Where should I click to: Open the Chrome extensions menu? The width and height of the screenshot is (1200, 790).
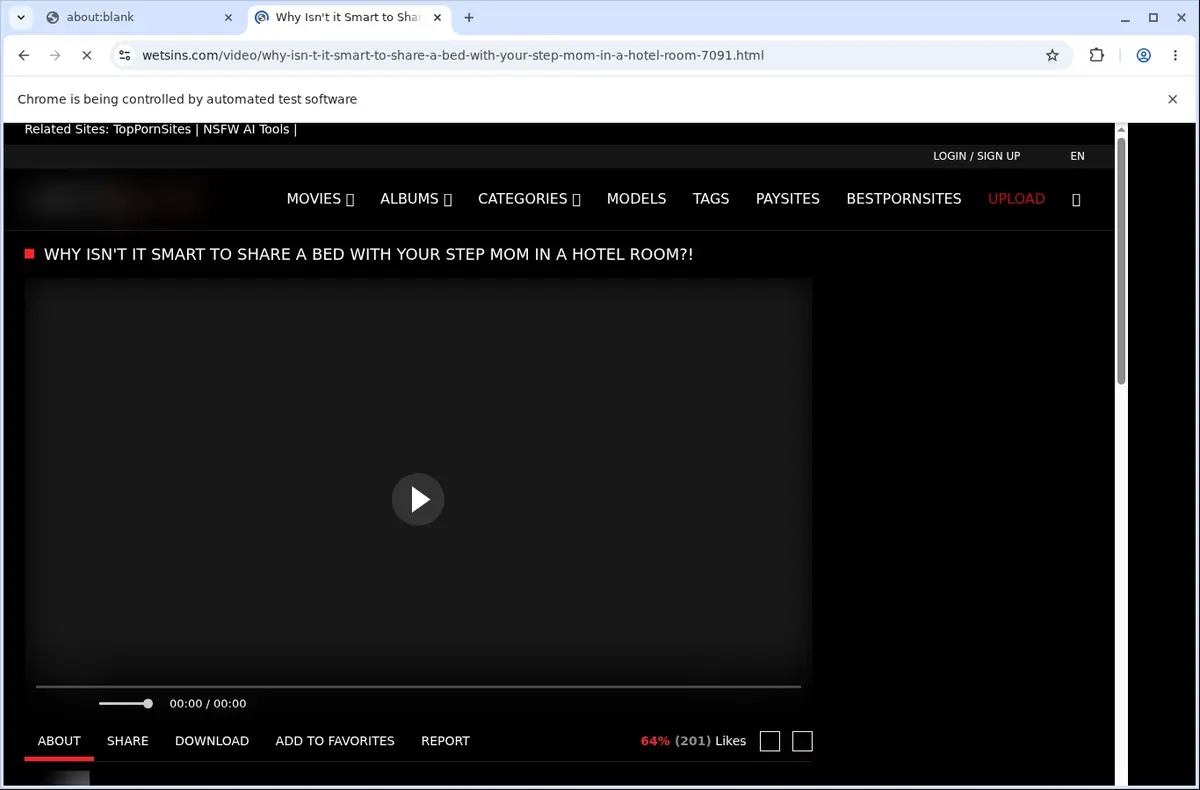[1097, 55]
